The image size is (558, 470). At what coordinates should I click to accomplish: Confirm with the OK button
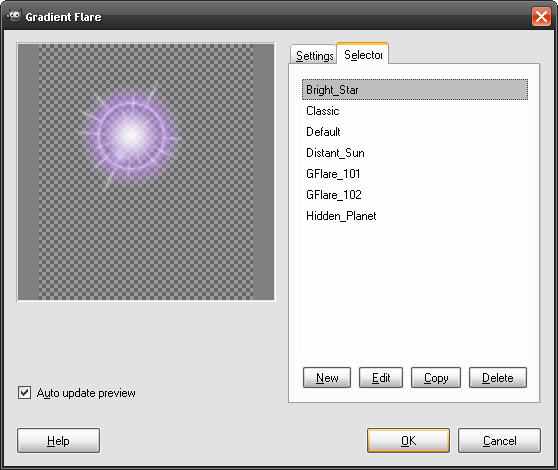(x=408, y=440)
